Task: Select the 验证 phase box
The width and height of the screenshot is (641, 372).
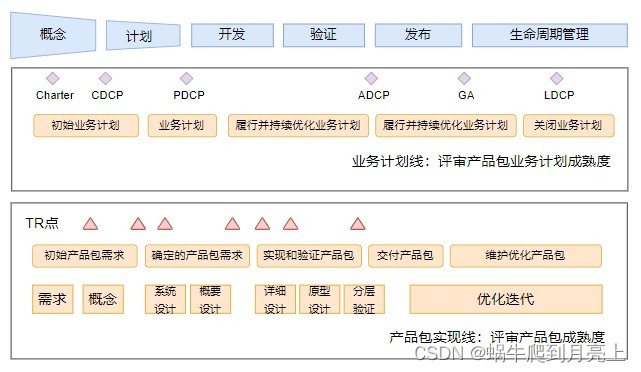Action: coord(324,35)
